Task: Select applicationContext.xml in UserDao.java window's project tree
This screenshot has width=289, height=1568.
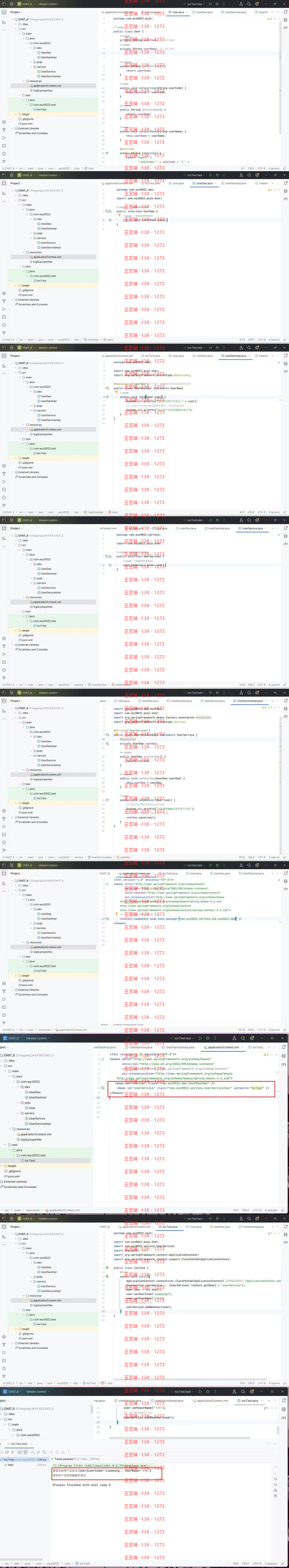Action: (46, 257)
